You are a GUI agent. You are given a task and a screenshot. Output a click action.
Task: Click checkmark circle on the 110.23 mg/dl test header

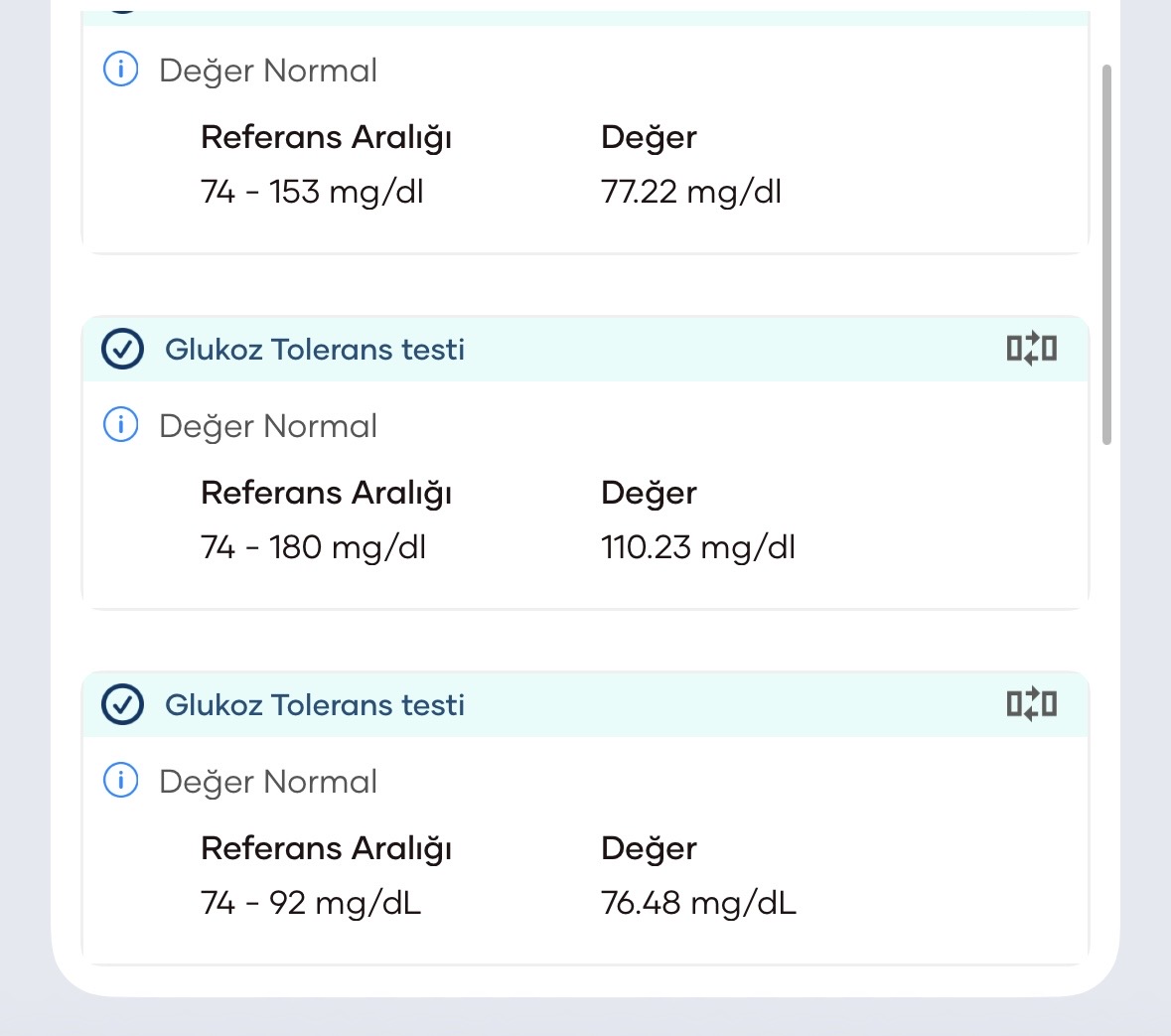tap(123, 350)
